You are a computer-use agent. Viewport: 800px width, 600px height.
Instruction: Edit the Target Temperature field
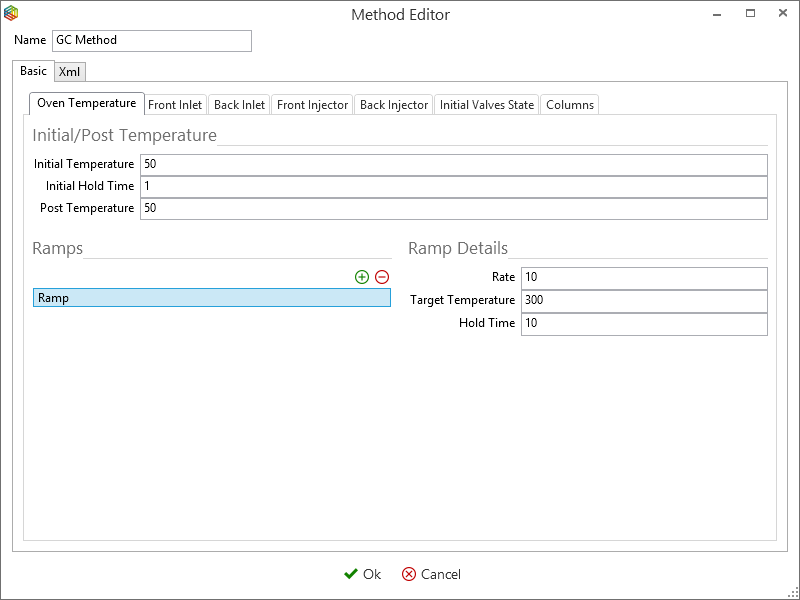644,301
